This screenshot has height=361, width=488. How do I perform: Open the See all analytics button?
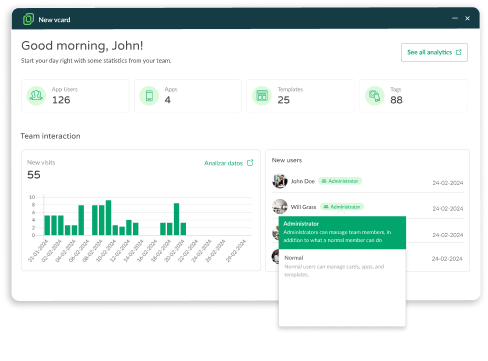click(434, 52)
